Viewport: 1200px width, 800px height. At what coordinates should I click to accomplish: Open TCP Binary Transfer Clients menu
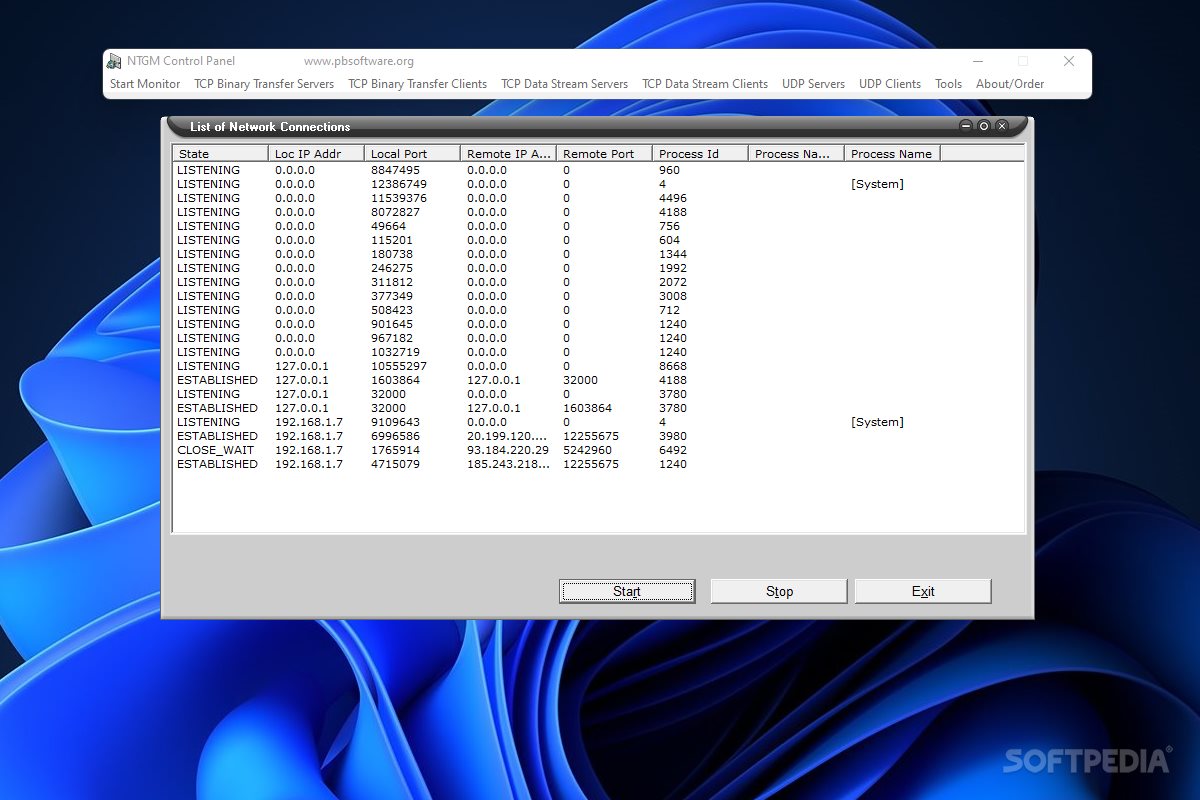[417, 84]
